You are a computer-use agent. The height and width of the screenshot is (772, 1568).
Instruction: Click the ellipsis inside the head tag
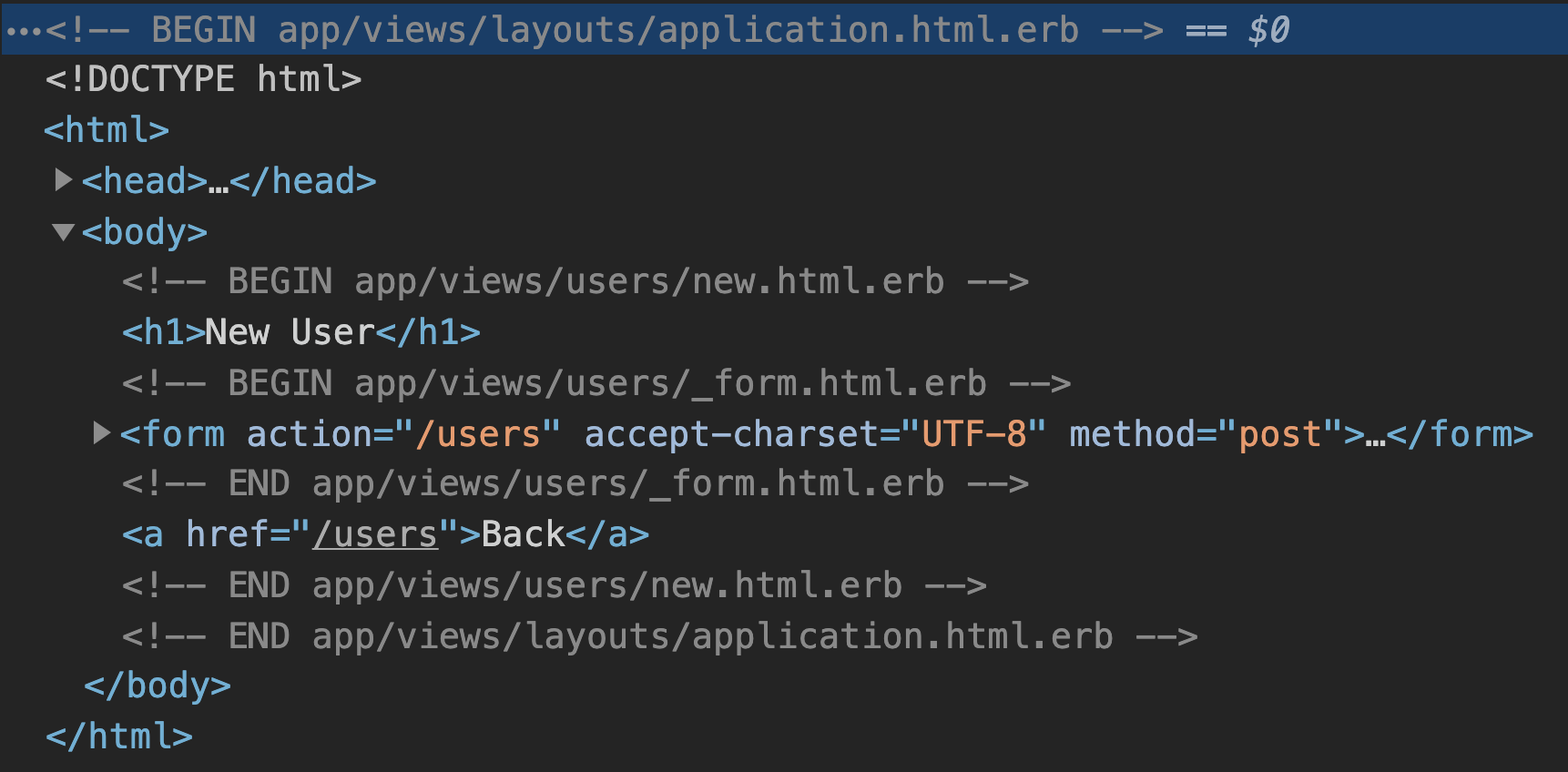click(x=219, y=182)
